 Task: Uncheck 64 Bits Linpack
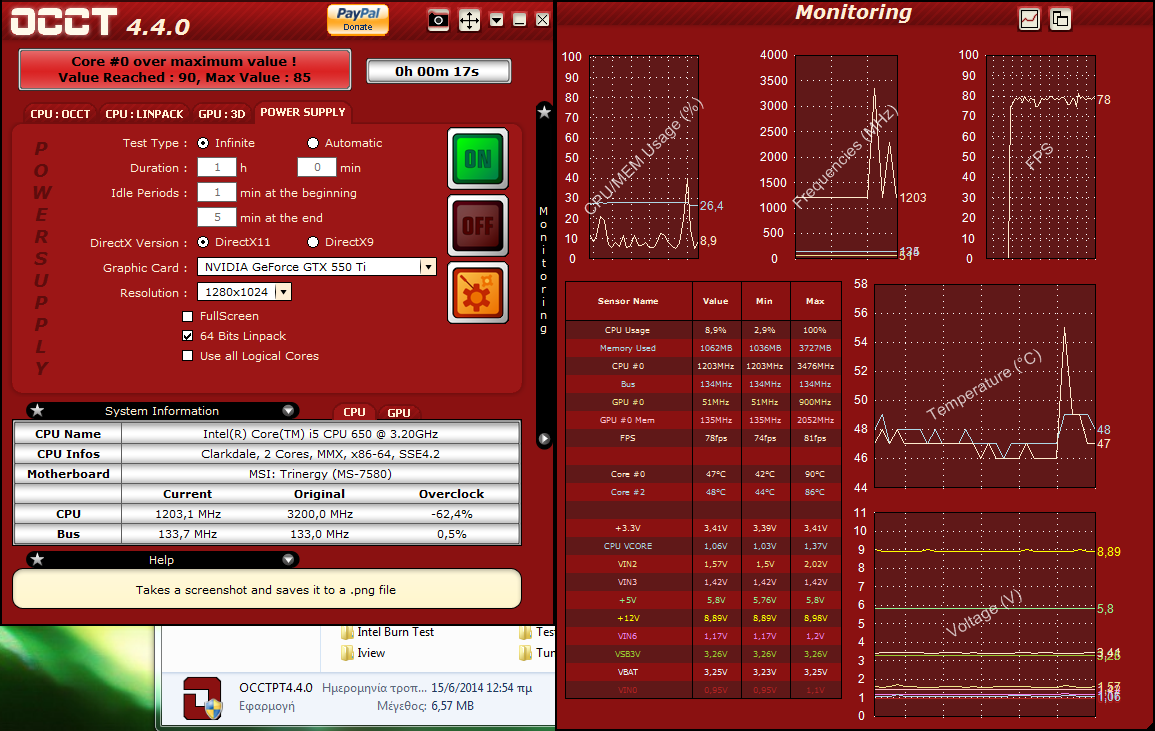(x=187, y=336)
